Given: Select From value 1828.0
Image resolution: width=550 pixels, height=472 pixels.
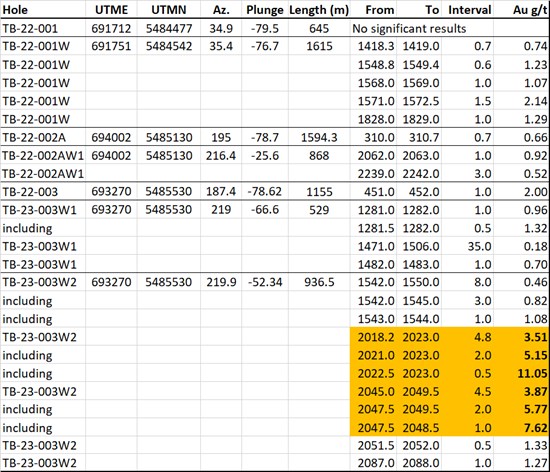Looking at the screenshot, I should coord(376,120).
